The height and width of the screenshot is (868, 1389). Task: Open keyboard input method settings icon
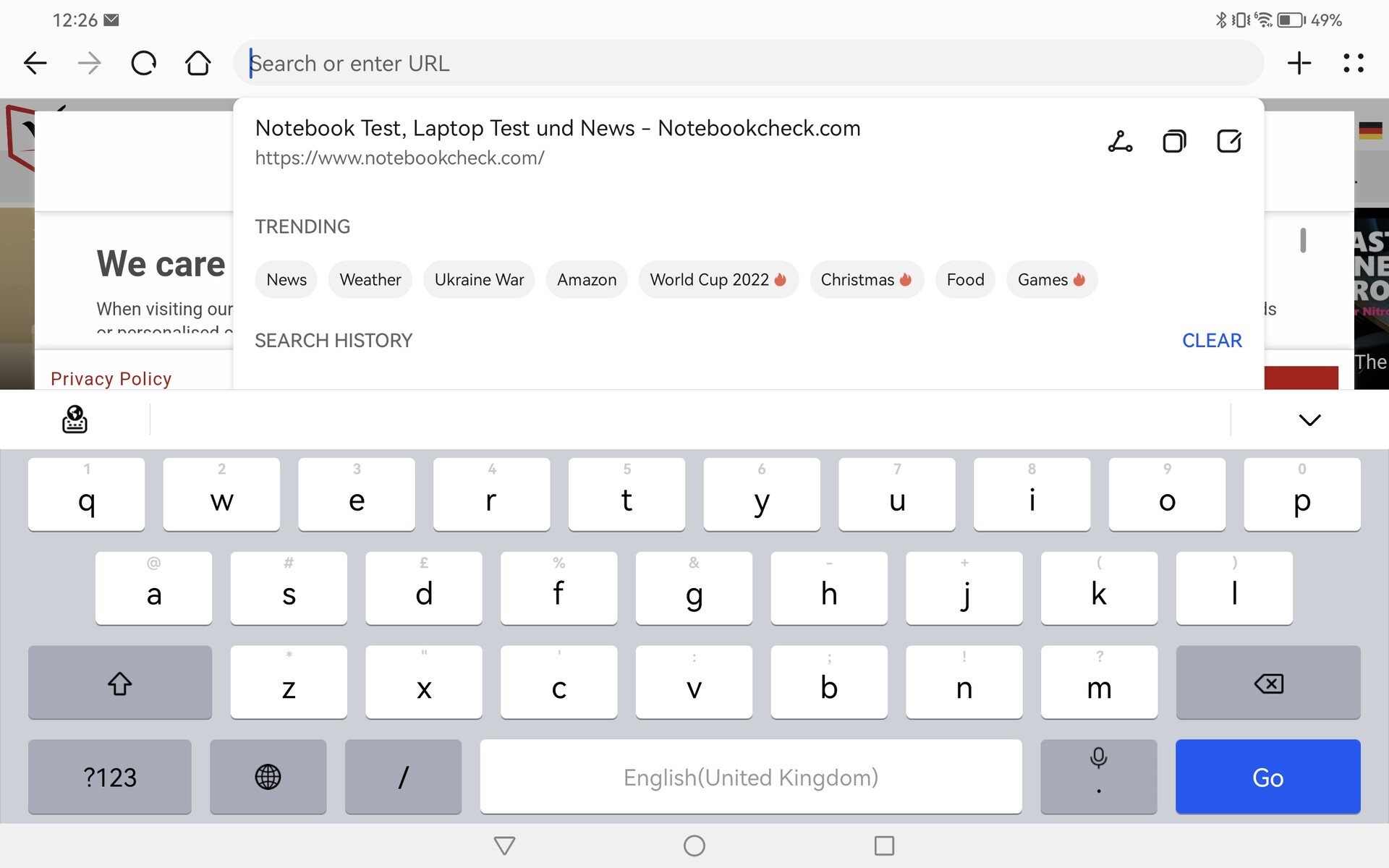[75, 420]
